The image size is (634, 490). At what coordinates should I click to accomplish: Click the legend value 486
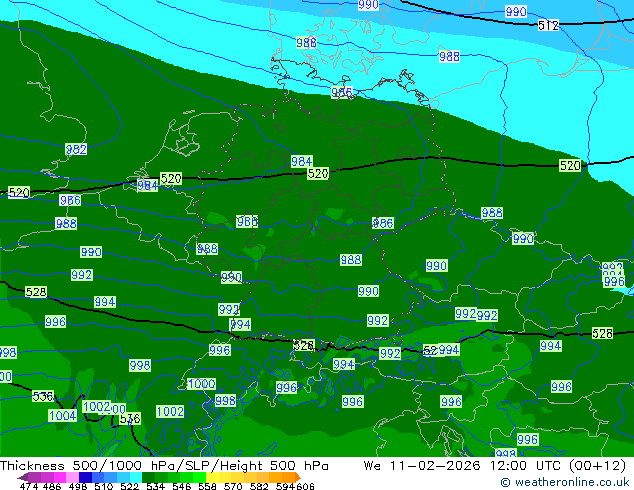(x=52, y=486)
